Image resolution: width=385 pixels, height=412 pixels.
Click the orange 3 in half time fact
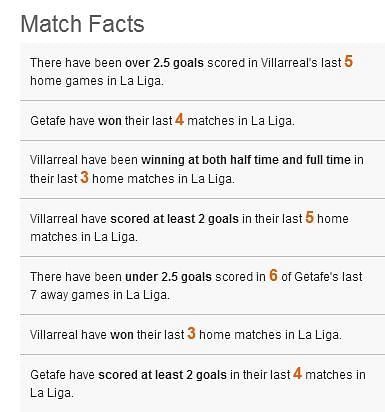[84, 177]
